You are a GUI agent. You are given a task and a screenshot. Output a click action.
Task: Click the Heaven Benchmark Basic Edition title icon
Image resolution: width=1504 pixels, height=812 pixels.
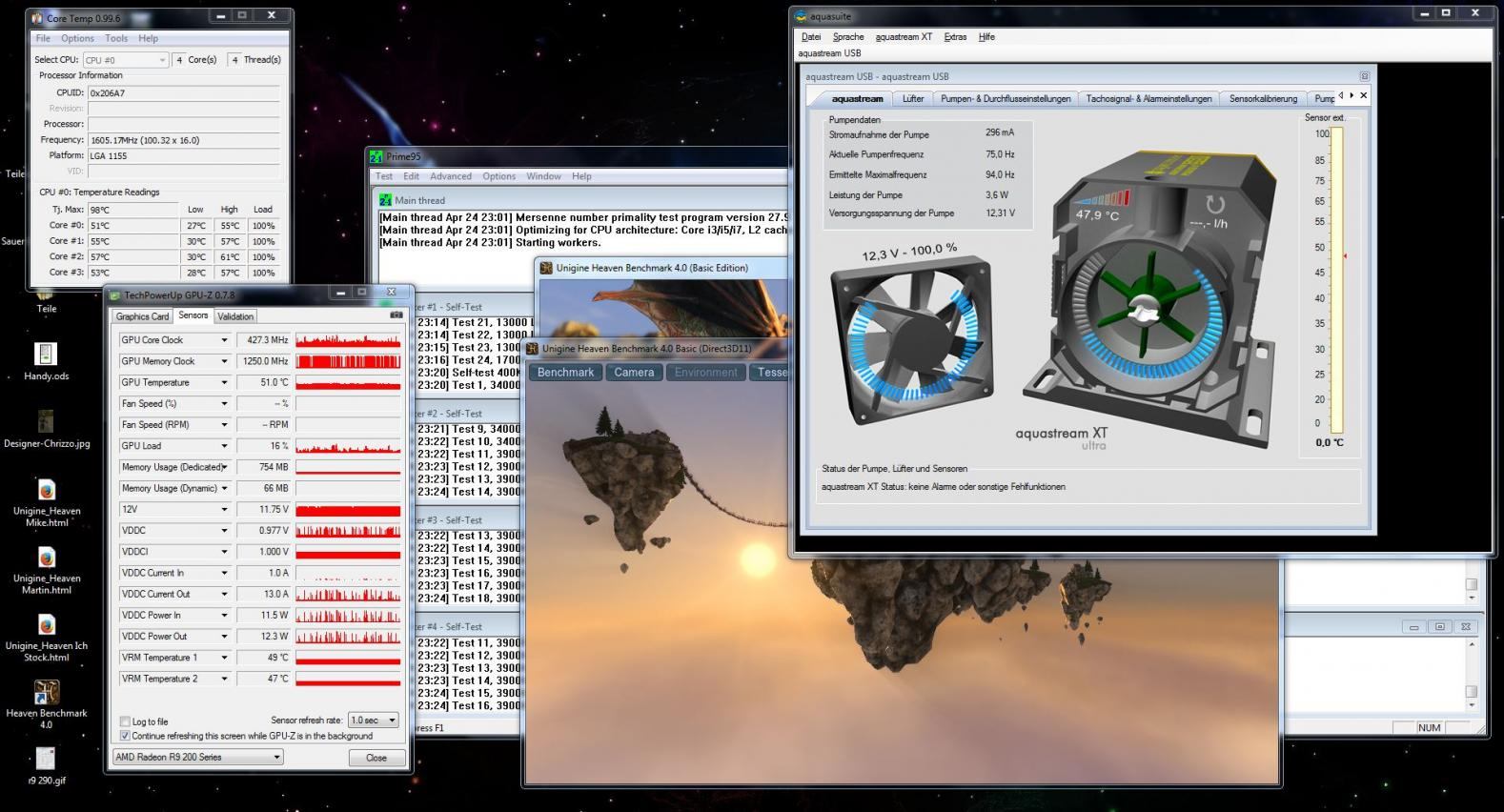pos(547,268)
